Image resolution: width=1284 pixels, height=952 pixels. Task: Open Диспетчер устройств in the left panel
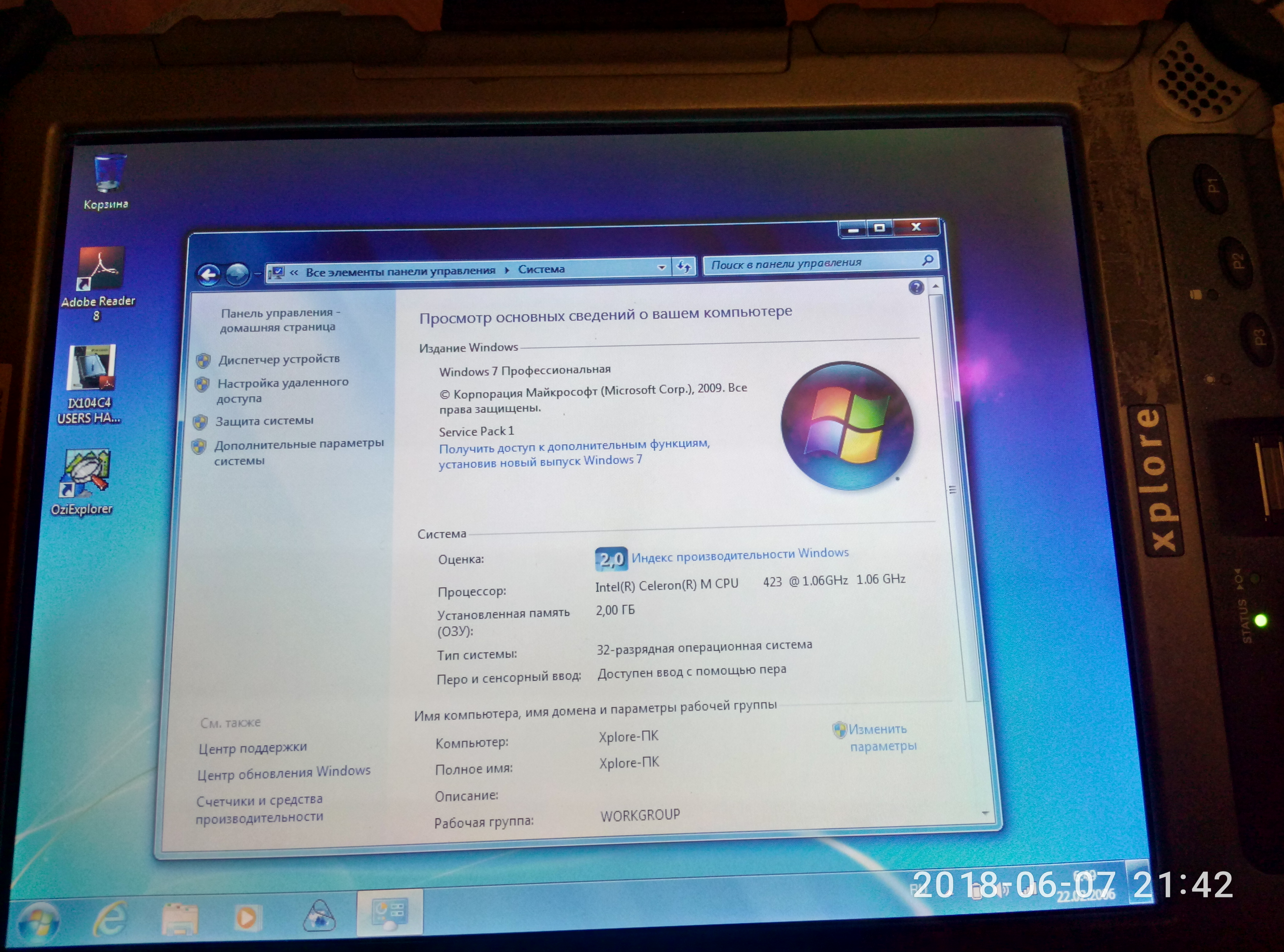click(x=278, y=359)
